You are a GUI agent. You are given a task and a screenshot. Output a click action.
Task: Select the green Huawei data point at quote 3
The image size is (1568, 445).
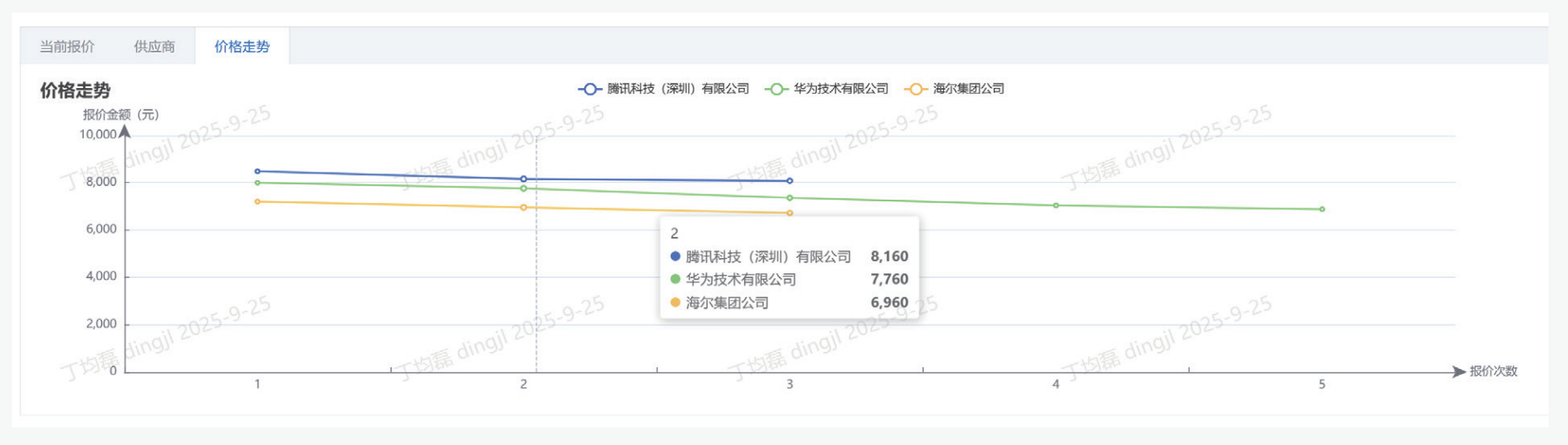pos(790,198)
